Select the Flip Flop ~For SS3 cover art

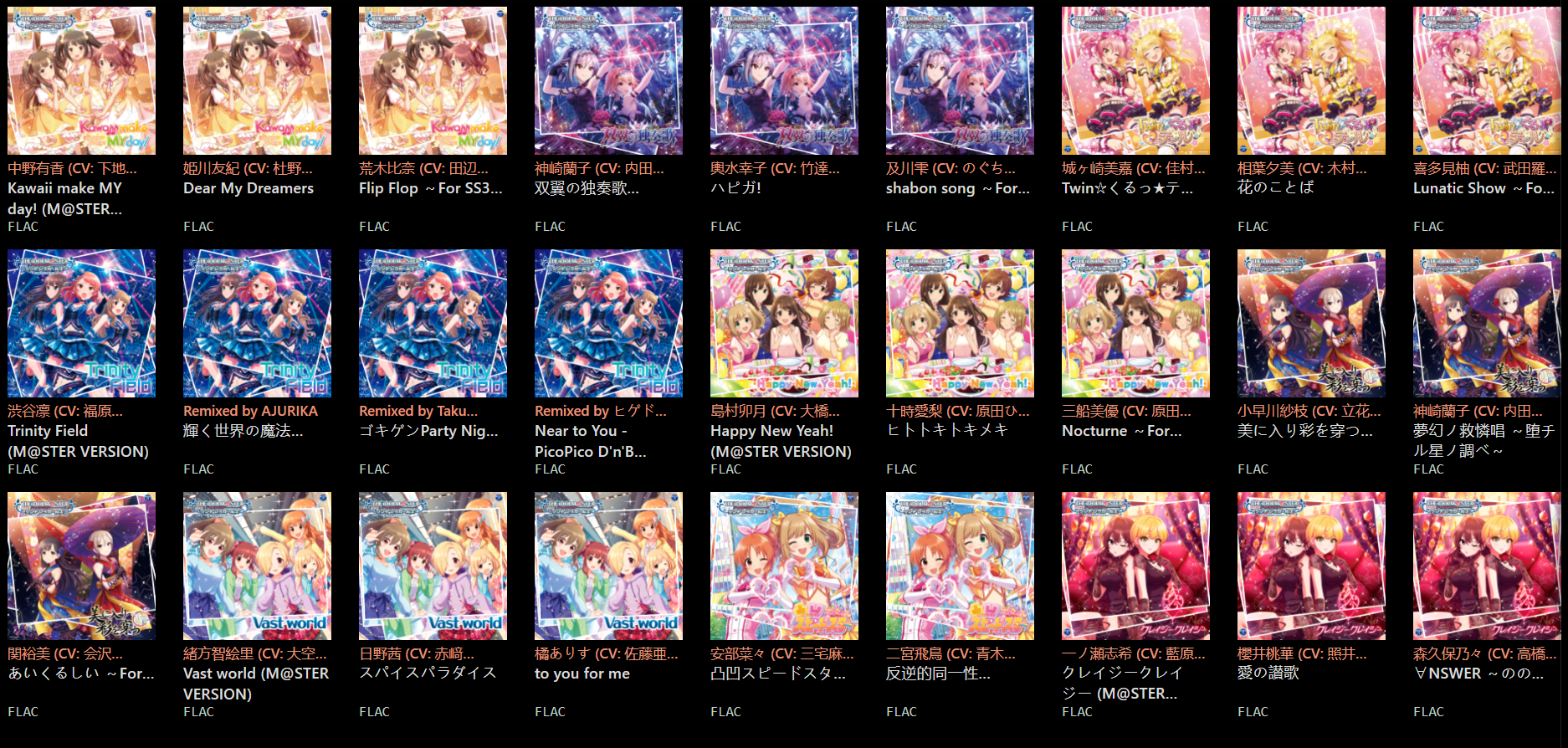433,80
